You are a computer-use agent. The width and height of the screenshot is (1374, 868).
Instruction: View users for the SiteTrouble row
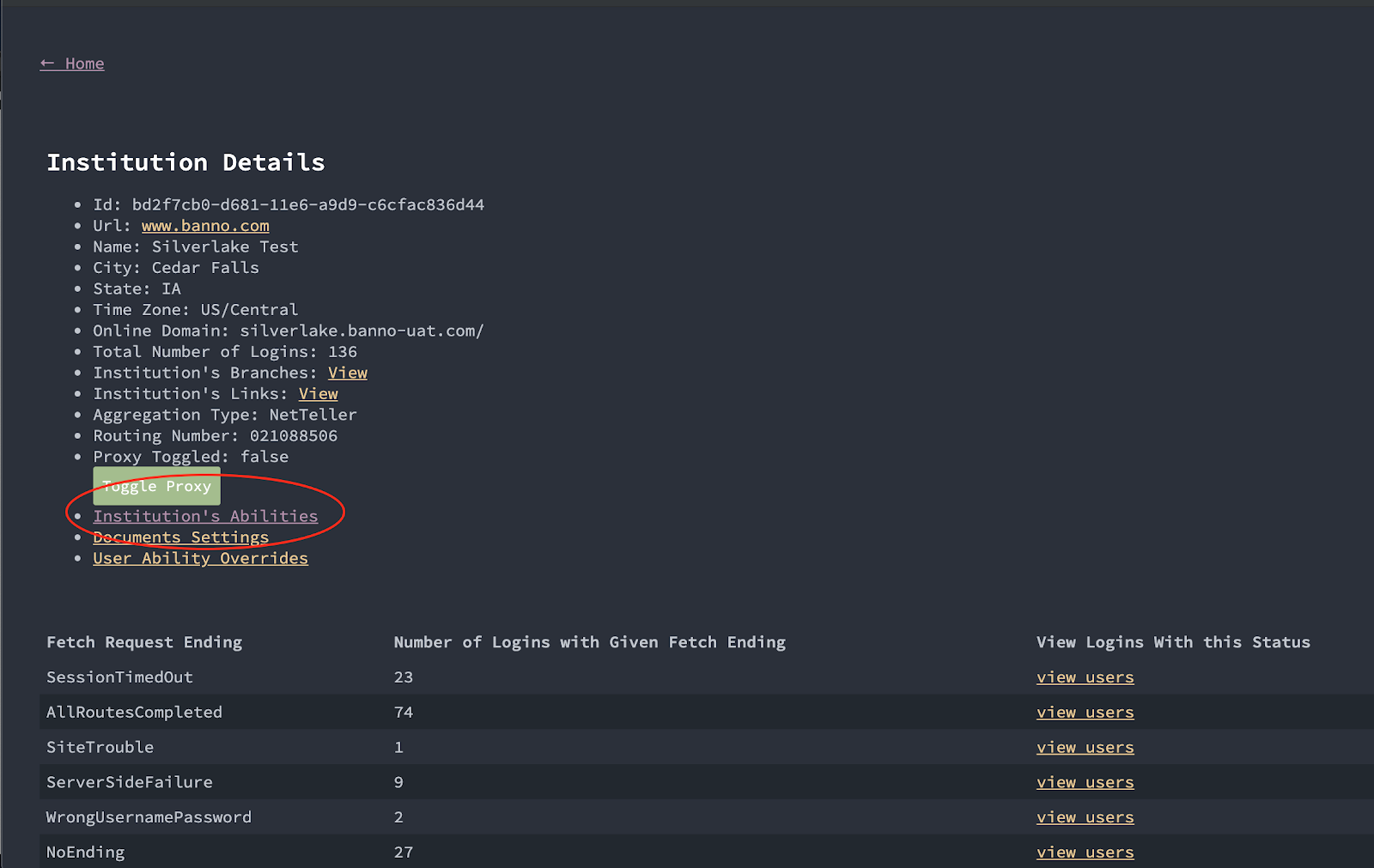click(1085, 748)
